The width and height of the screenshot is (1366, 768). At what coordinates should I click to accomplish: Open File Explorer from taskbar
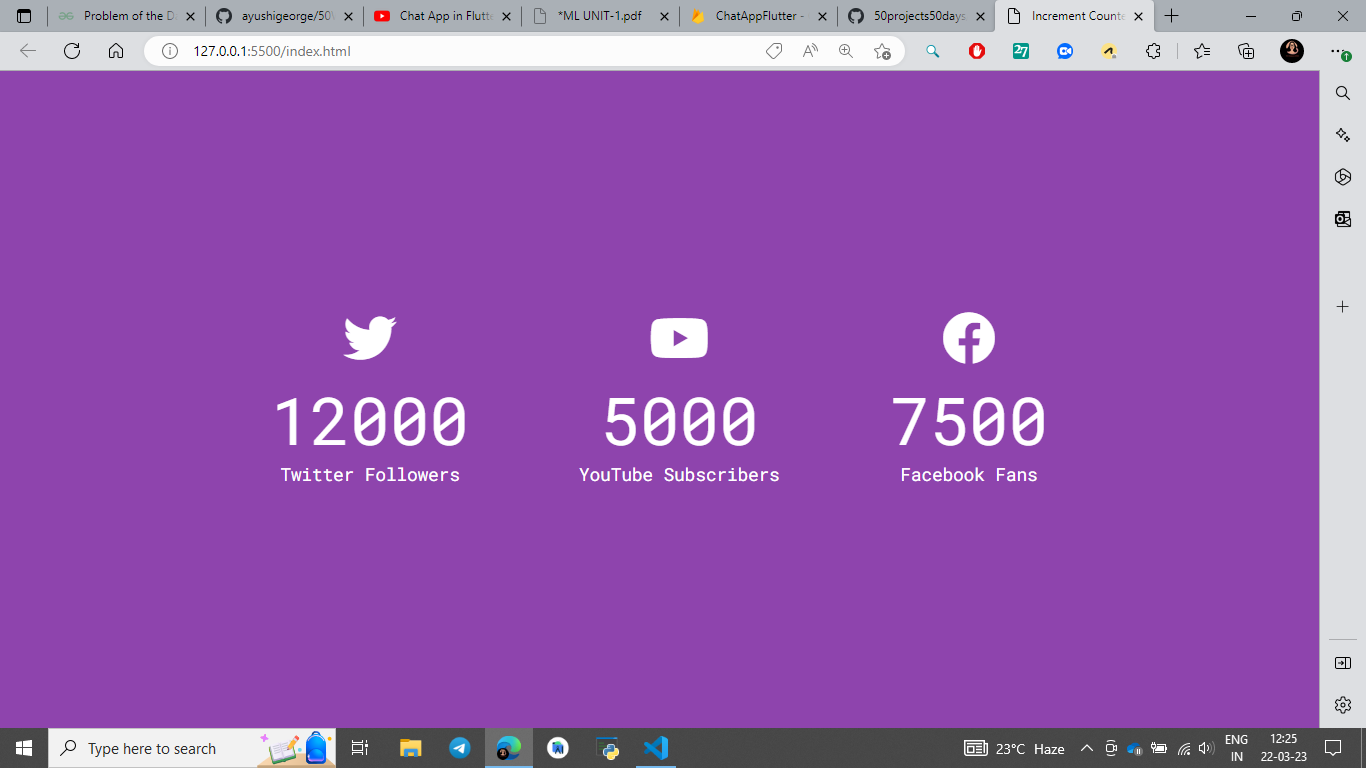coord(411,748)
